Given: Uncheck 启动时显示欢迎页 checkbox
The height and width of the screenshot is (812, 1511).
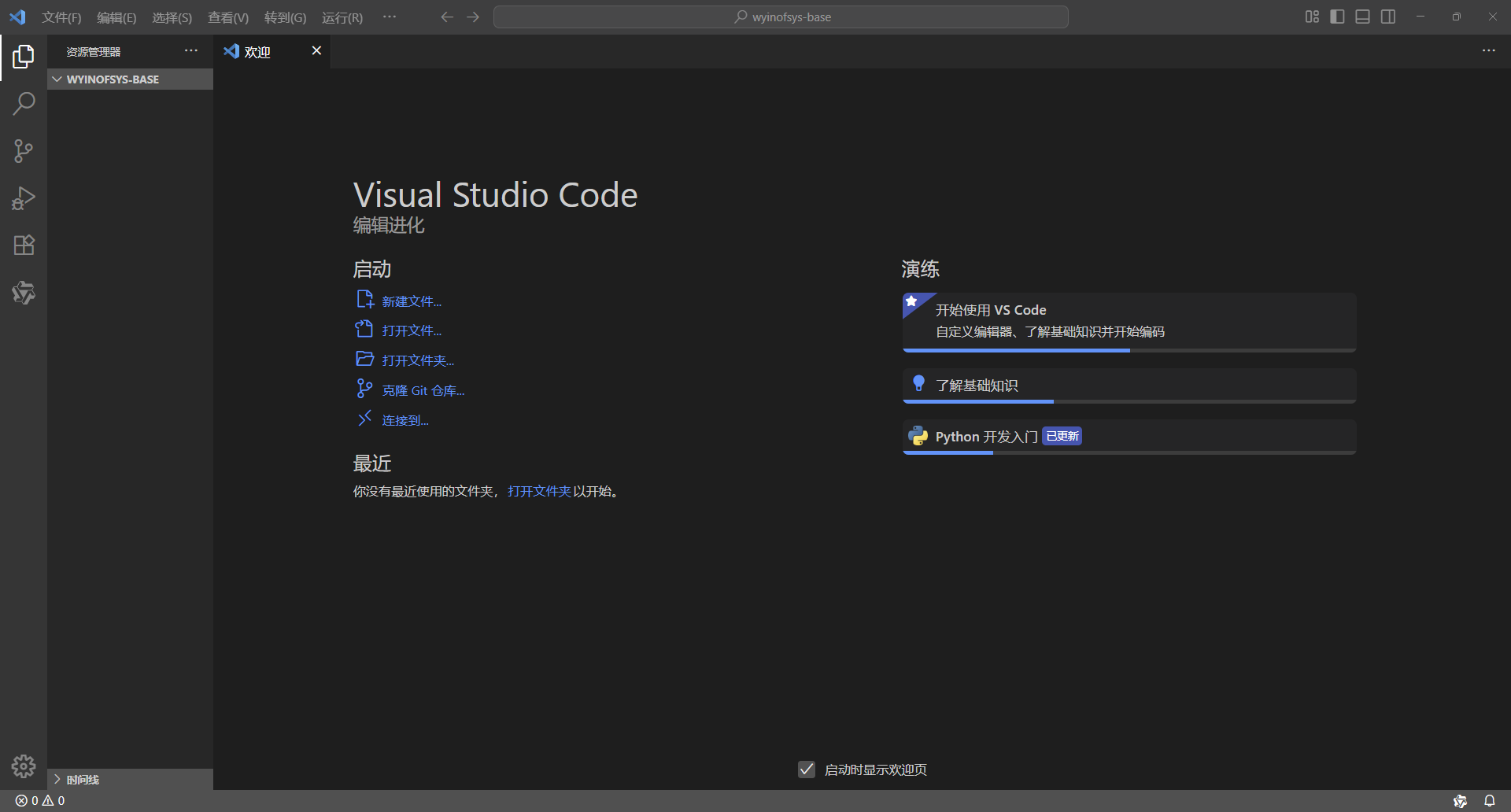Looking at the screenshot, I should (x=807, y=770).
